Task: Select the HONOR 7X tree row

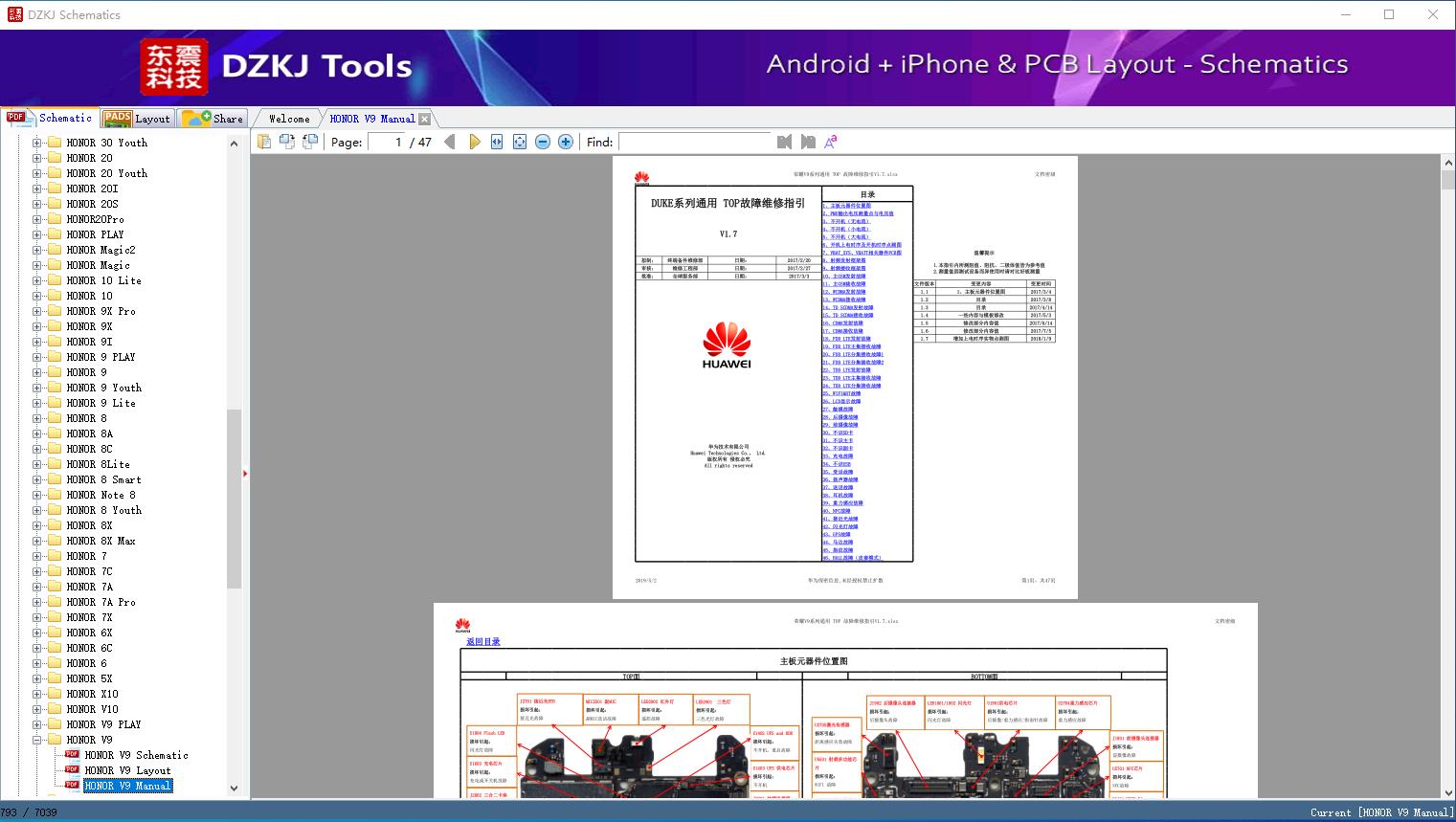Action: [x=89, y=617]
